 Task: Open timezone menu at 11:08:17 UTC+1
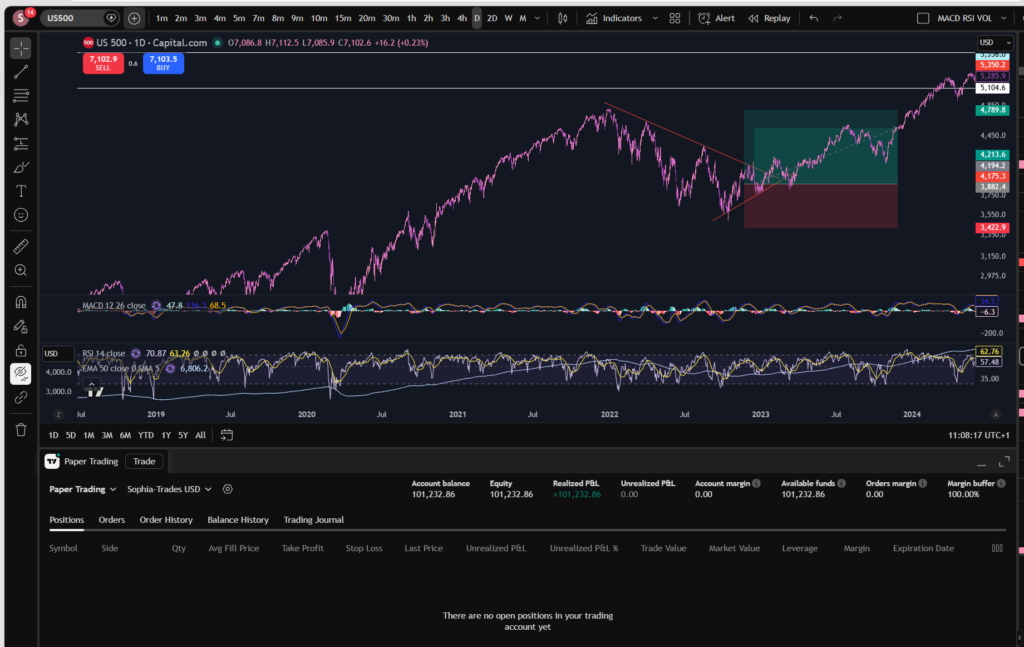978,435
